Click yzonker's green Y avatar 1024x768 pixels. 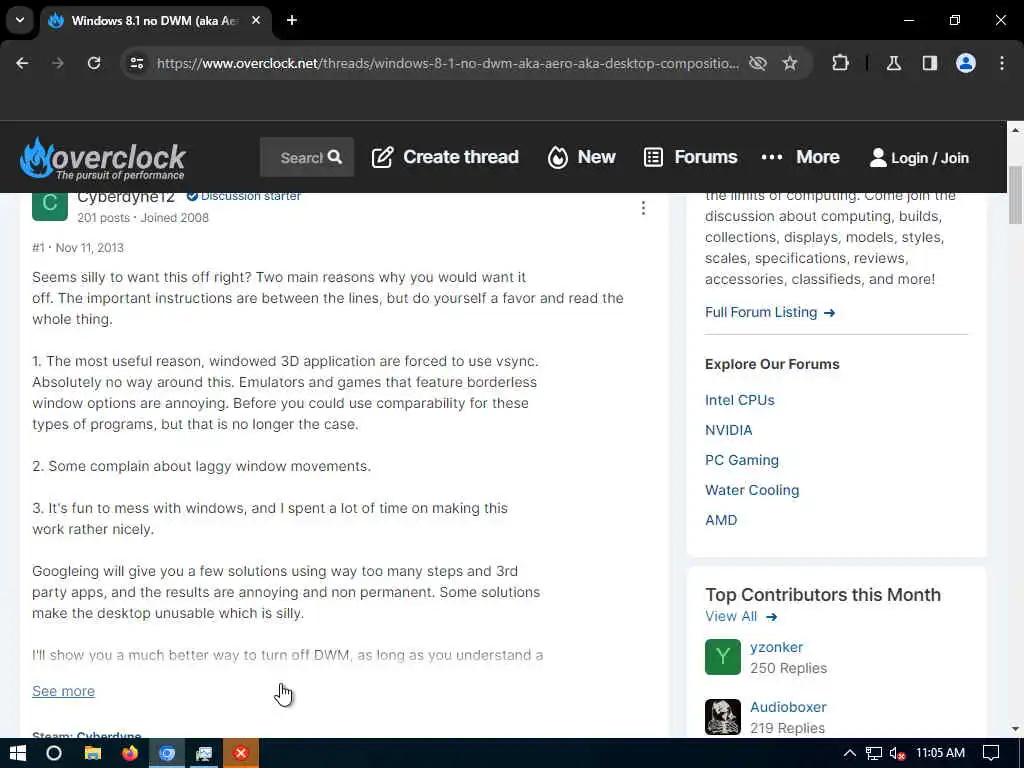[723, 657]
